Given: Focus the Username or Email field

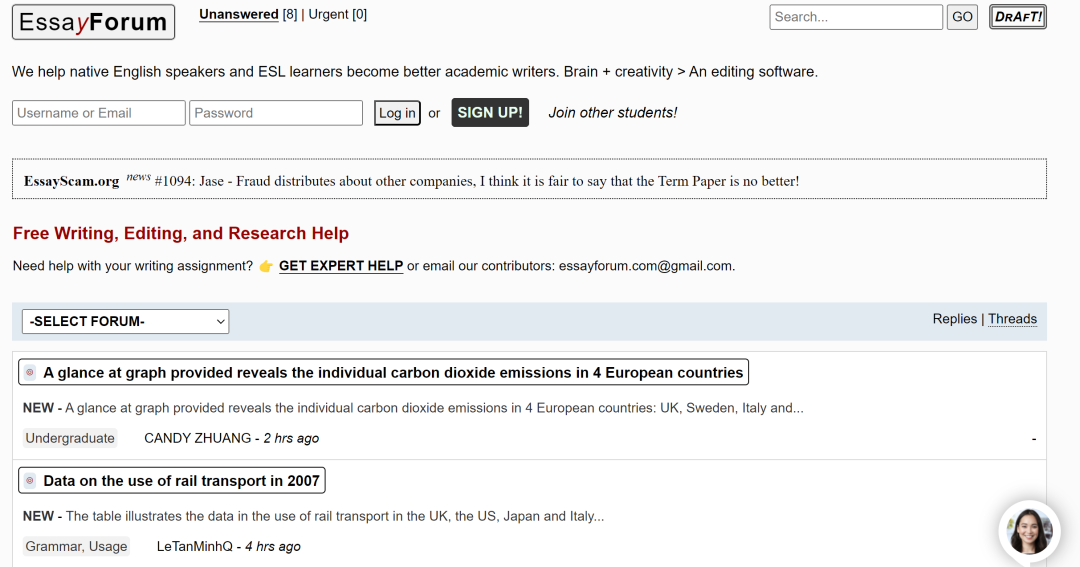Looking at the screenshot, I should pos(98,113).
